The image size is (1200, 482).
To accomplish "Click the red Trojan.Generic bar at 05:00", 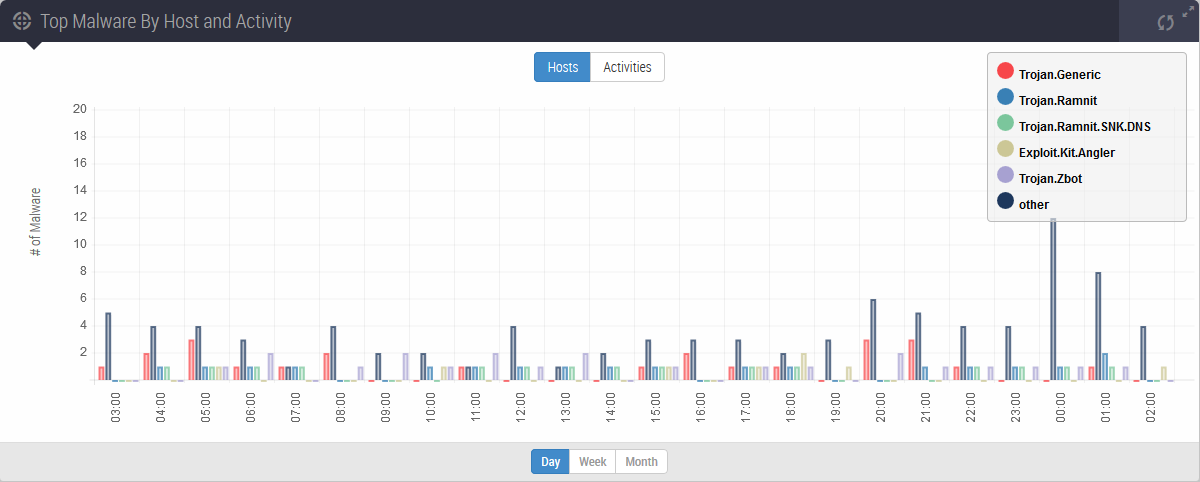I will 191,360.
